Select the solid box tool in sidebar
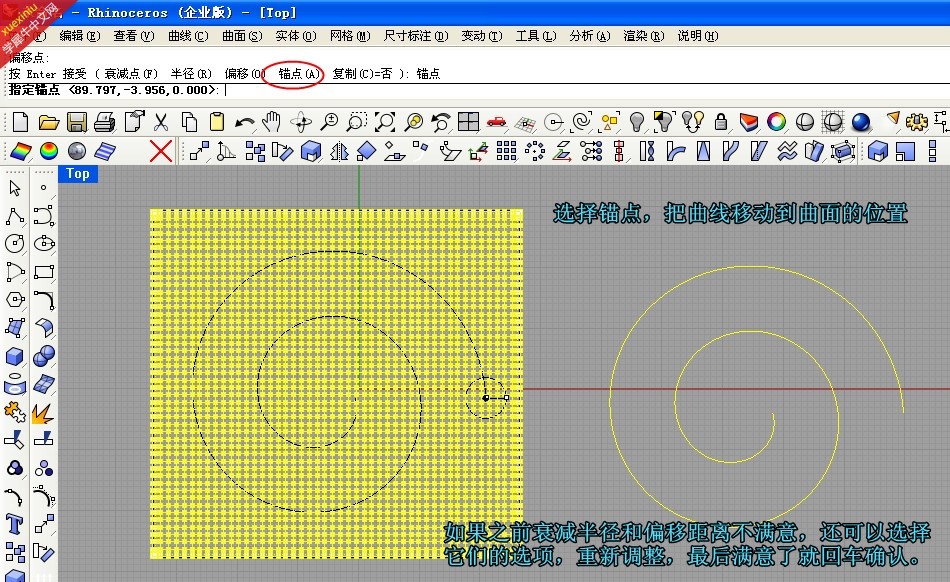 click(15, 355)
